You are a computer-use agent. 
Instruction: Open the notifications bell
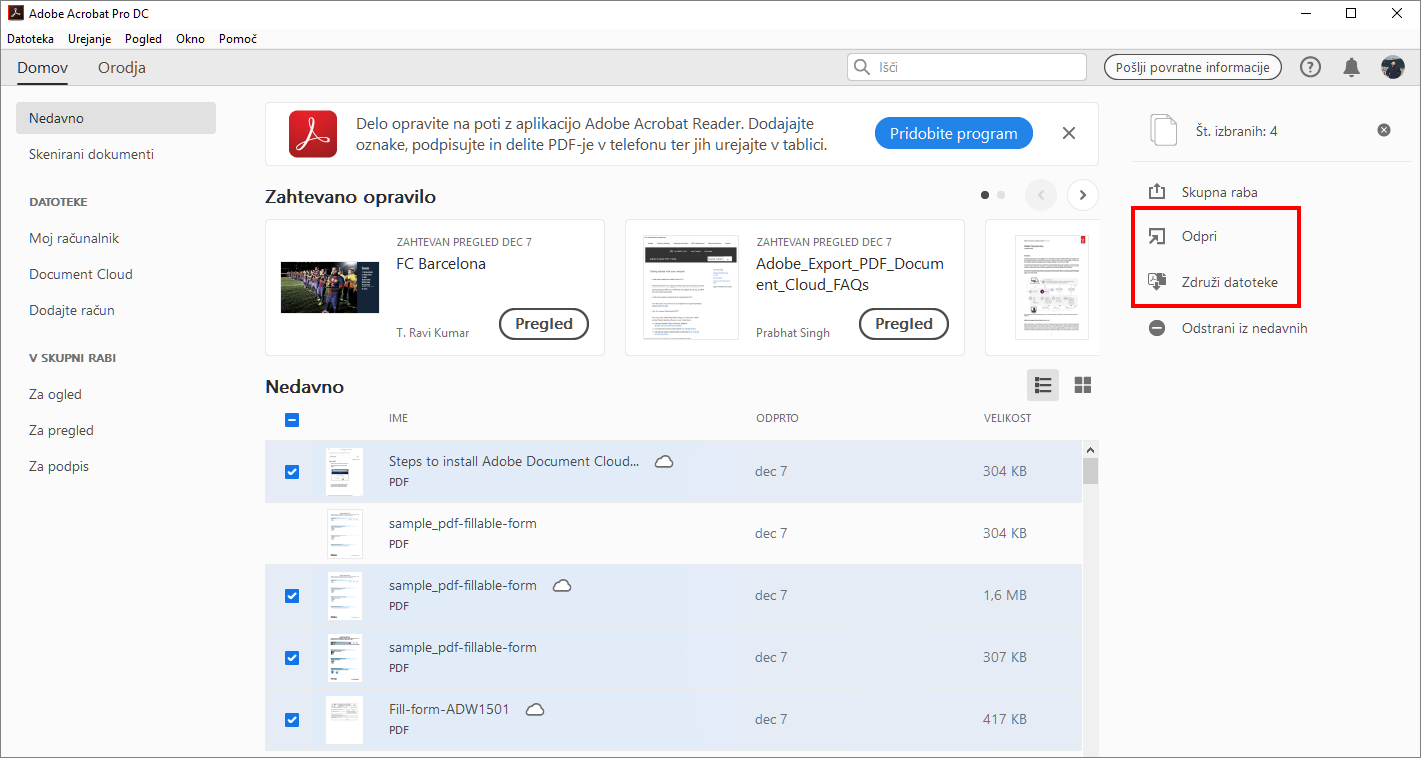(x=1351, y=68)
